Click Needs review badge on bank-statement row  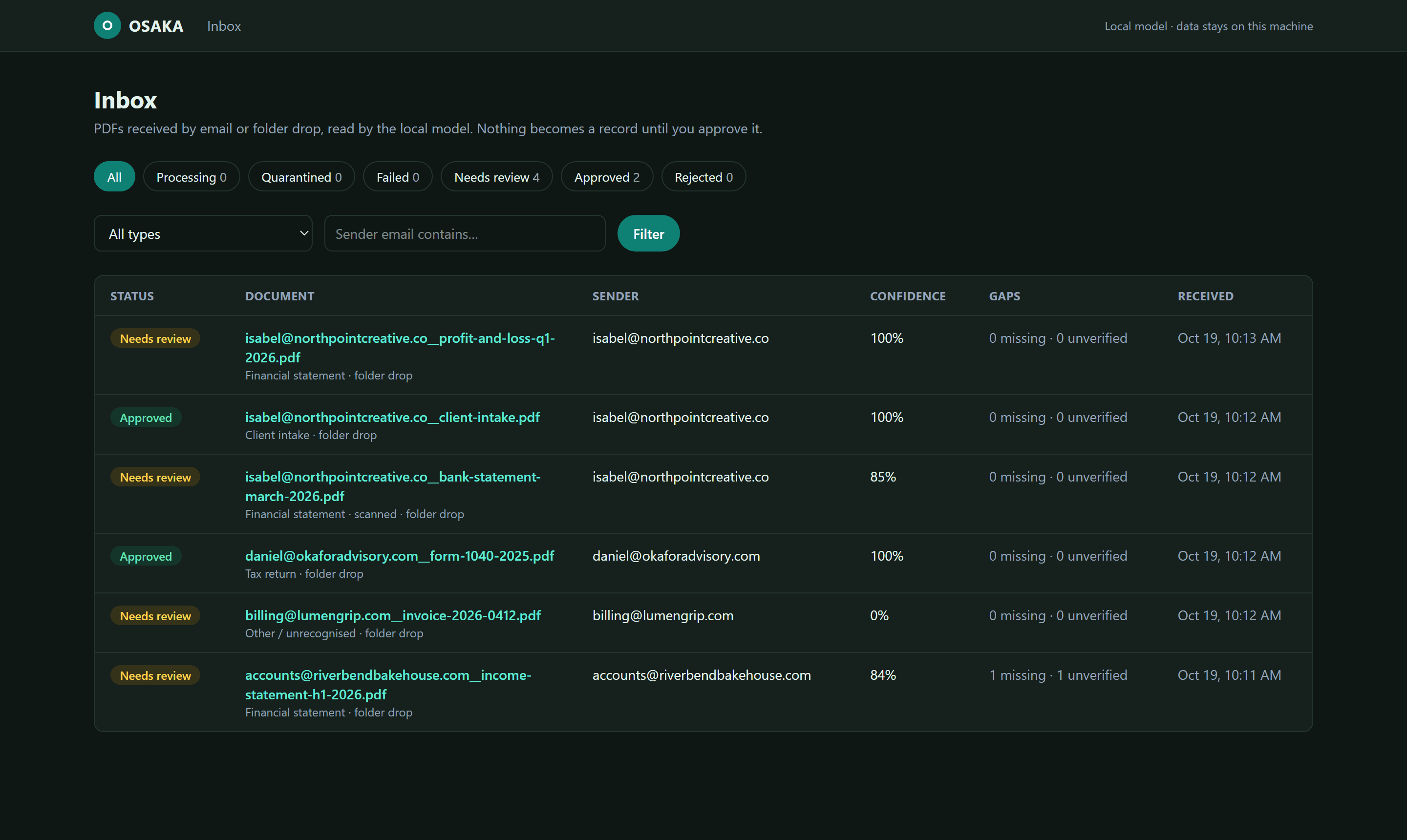(155, 477)
